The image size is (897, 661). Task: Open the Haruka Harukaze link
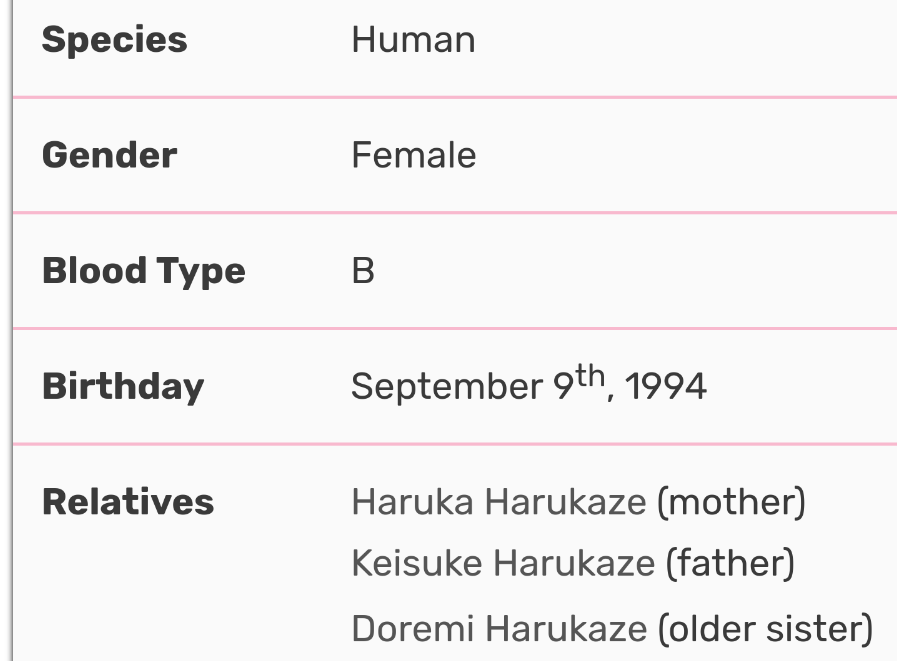point(498,502)
